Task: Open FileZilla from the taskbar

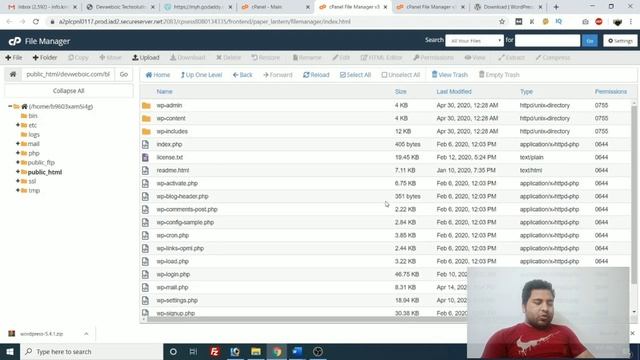Action: (214, 351)
